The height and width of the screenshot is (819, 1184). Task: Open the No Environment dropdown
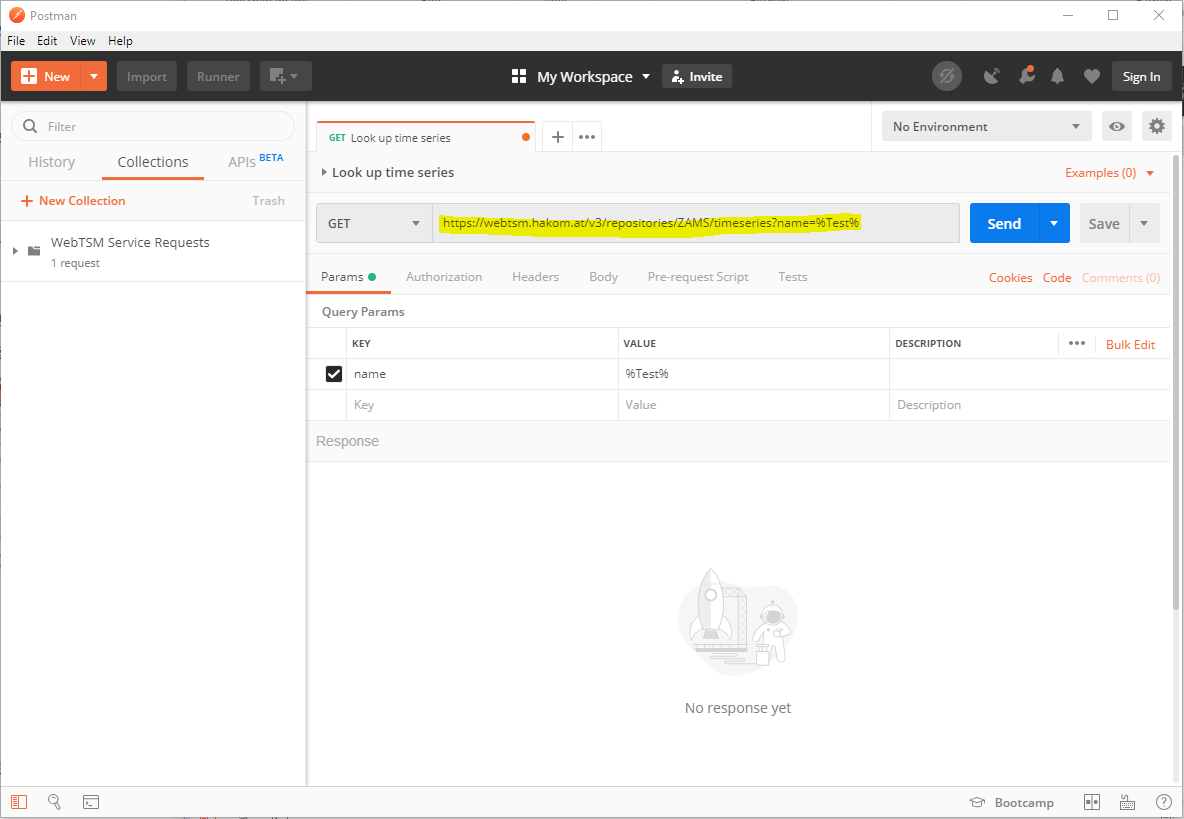point(986,126)
